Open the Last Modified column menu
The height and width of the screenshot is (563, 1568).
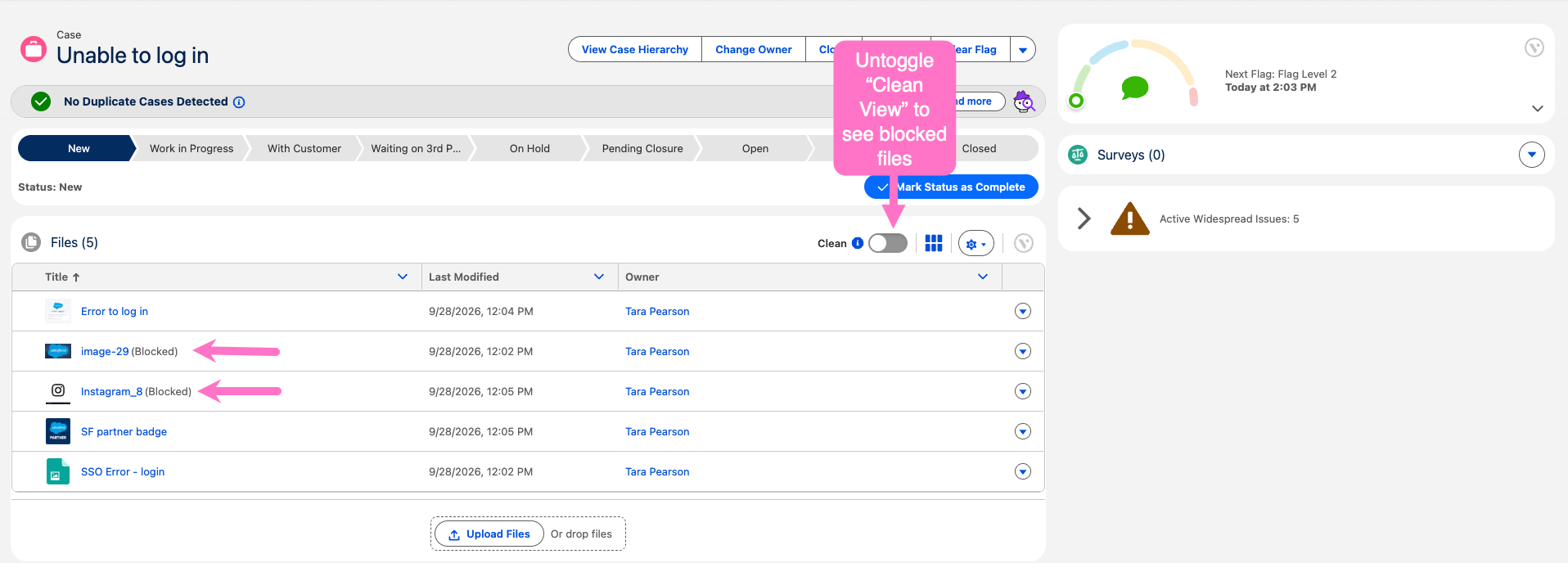point(599,277)
